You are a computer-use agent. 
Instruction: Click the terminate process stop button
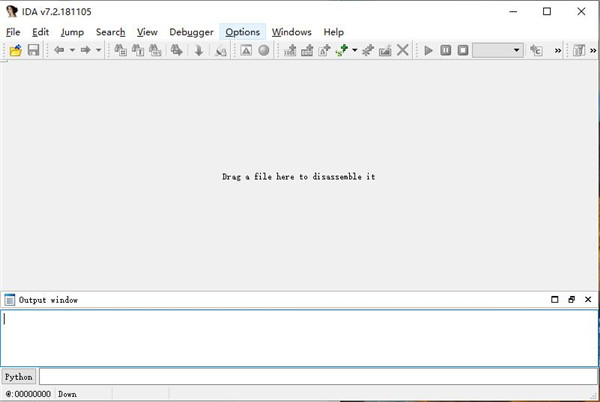pyautogui.click(x=462, y=50)
